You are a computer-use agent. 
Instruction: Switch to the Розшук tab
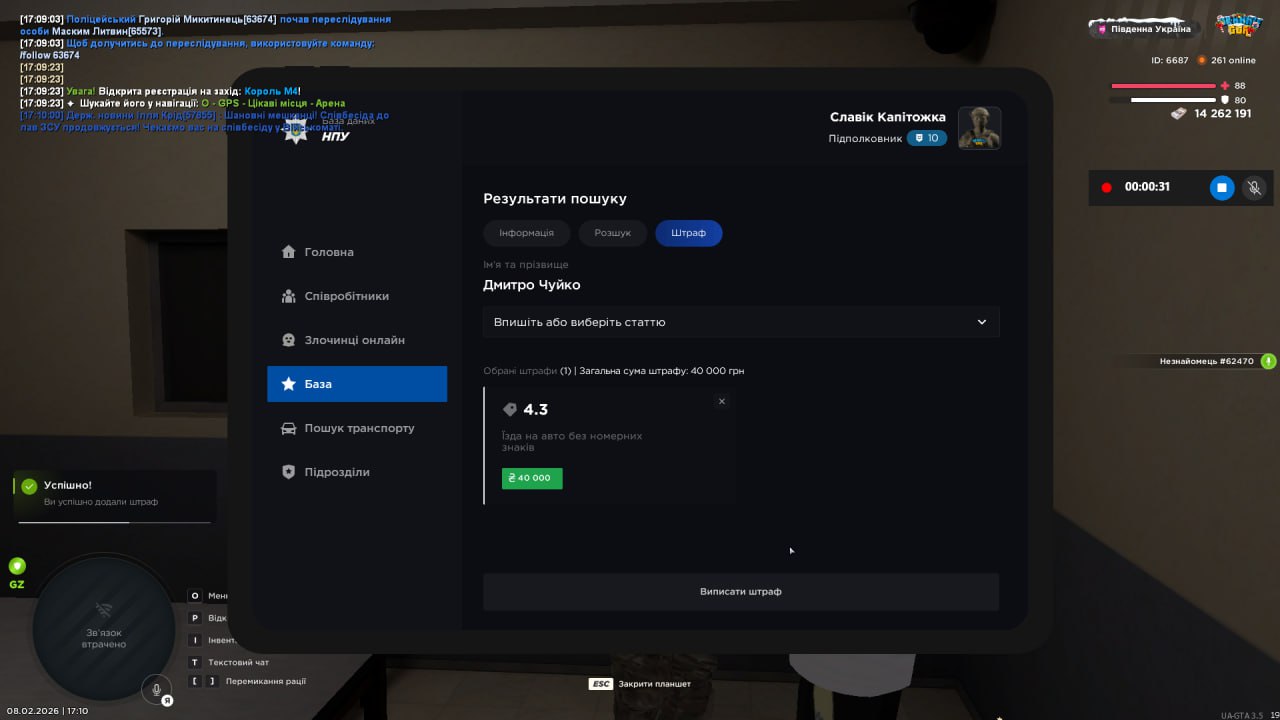(613, 233)
